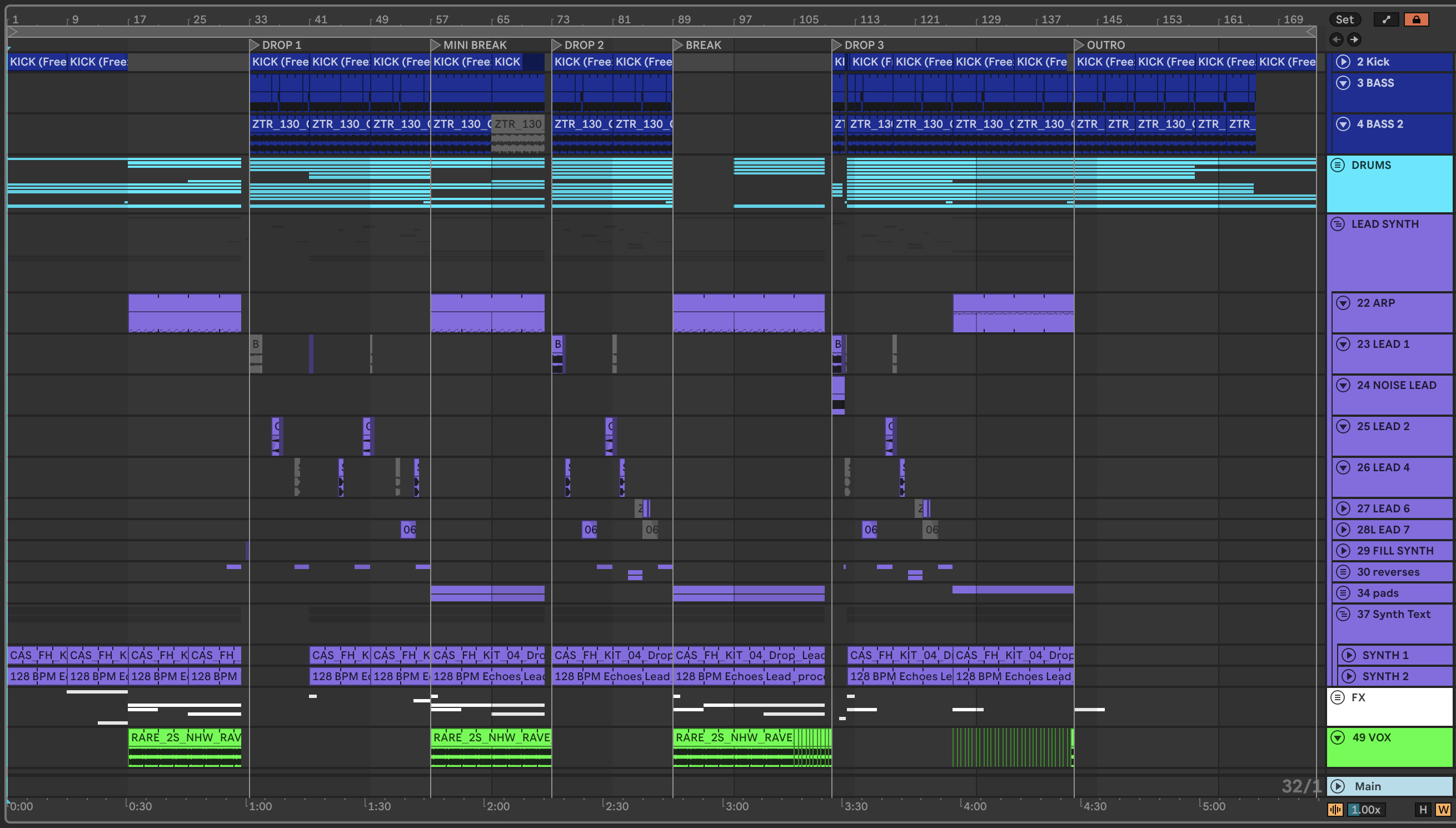Select the OUTRO locator marker

pos(1079,44)
